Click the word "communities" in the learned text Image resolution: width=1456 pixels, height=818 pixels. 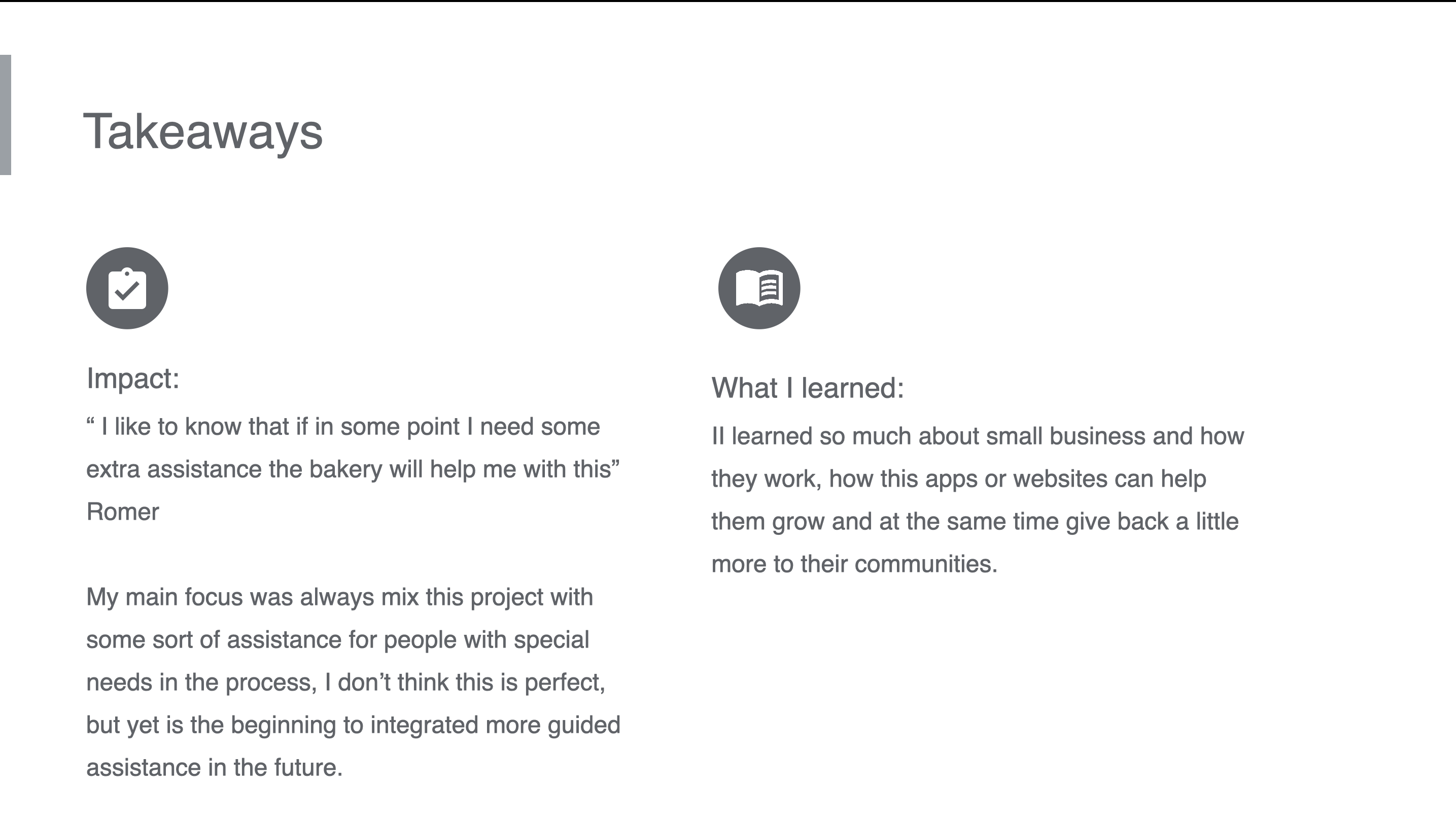926,564
